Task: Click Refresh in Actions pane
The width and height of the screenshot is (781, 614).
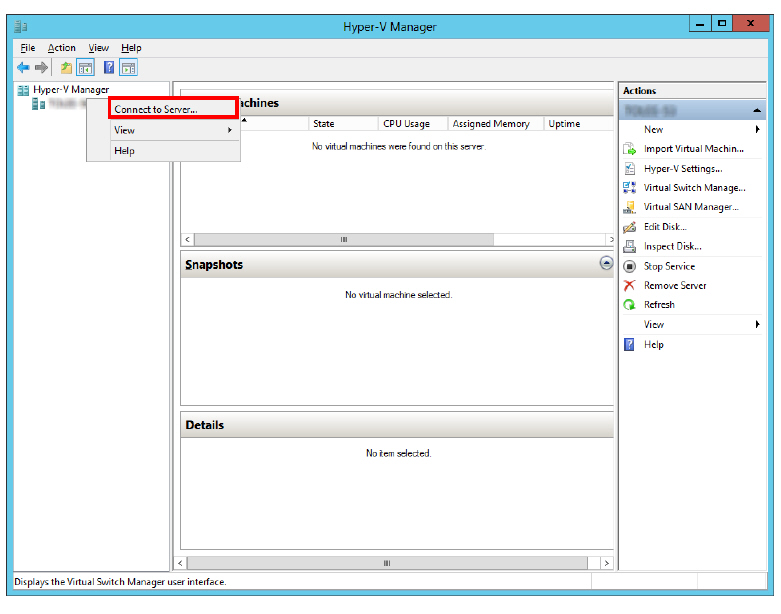Action: click(x=659, y=305)
